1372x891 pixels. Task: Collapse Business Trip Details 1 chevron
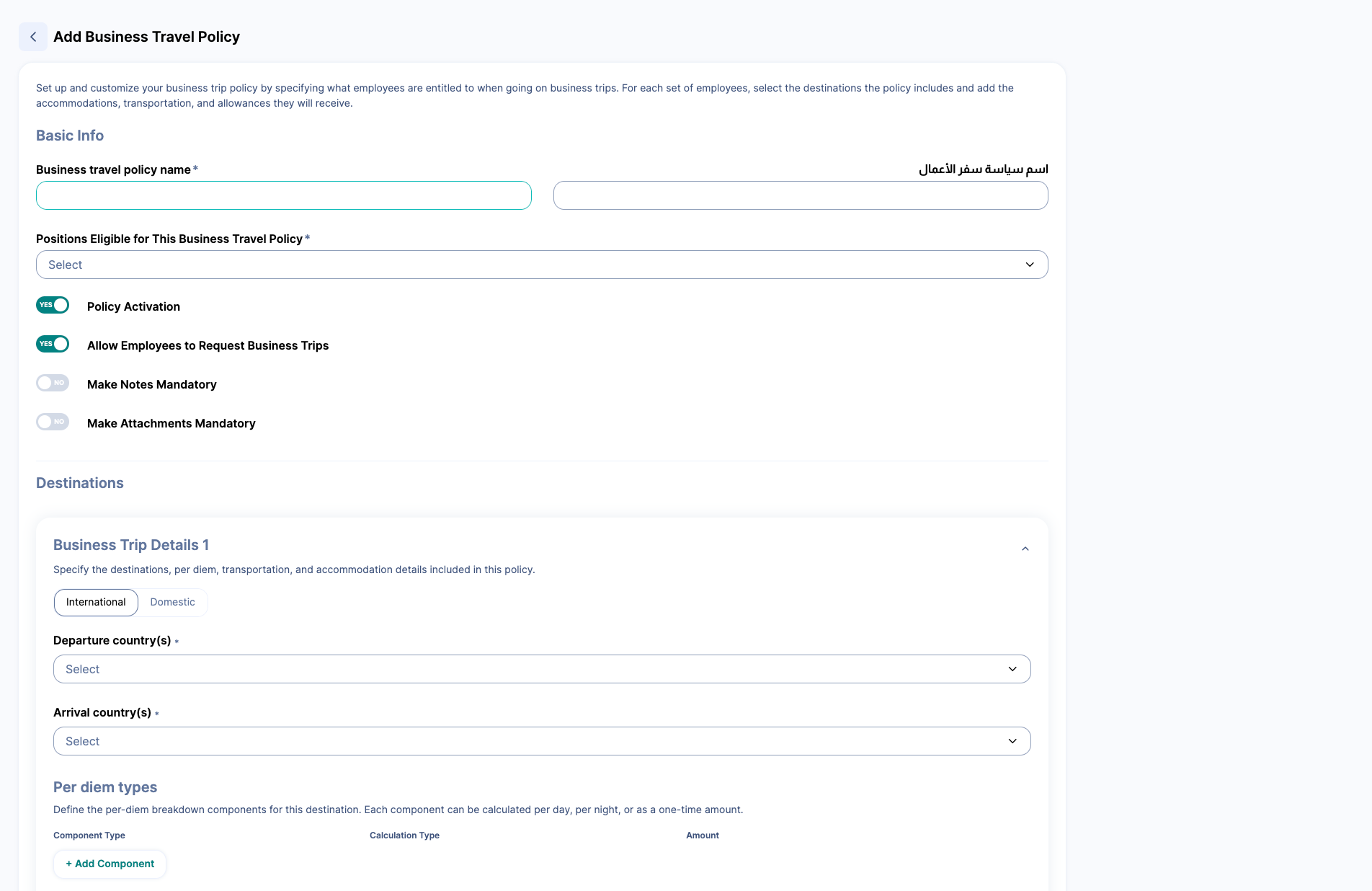click(x=1025, y=549)
